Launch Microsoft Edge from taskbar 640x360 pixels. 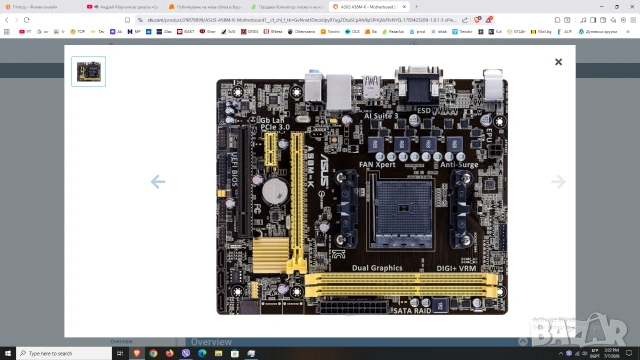[x=202, y=353]
